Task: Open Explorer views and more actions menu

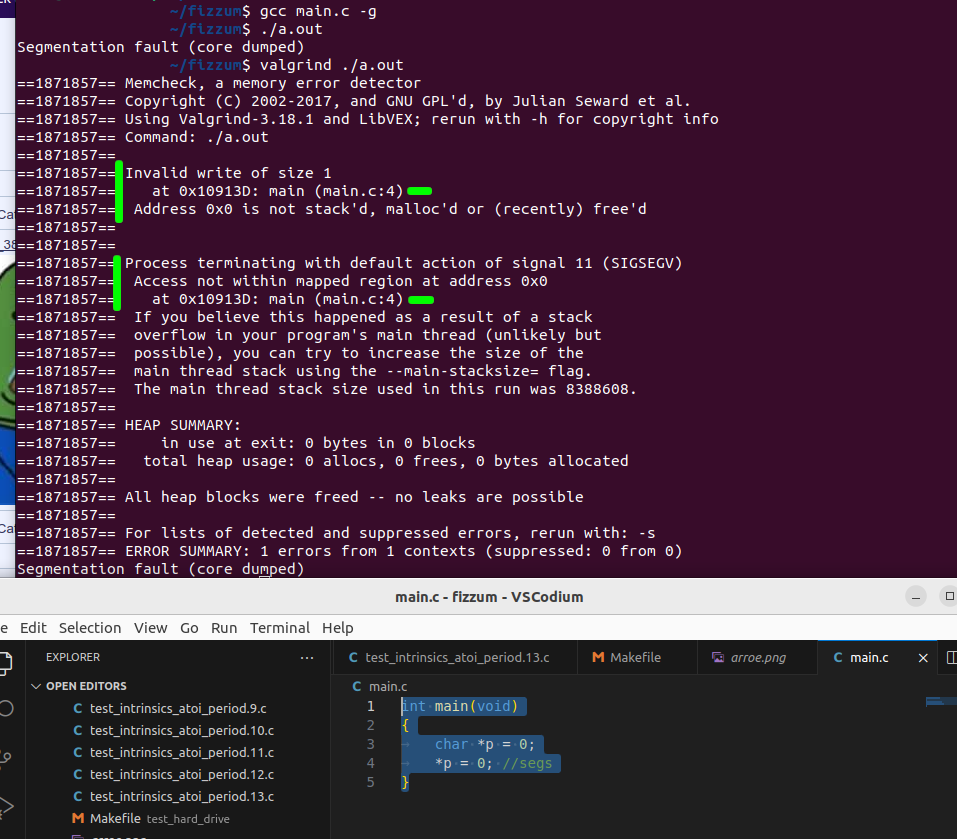Action: pyautogui.click(x=307, y=658)
